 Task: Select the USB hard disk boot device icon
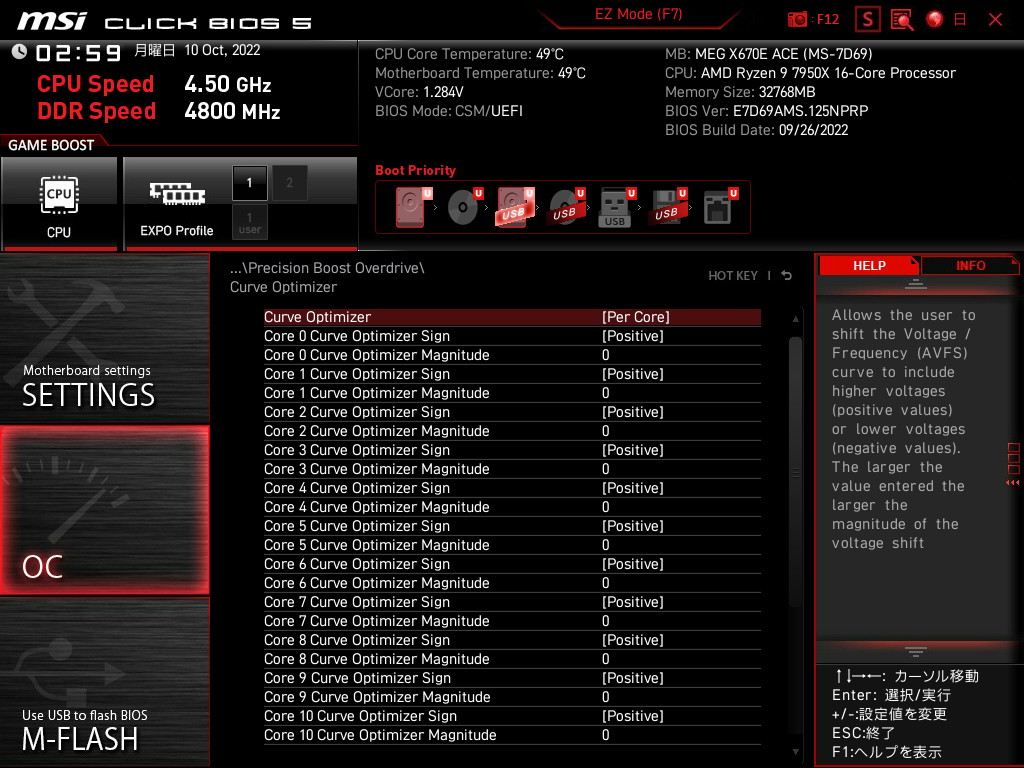click(514, 207)
